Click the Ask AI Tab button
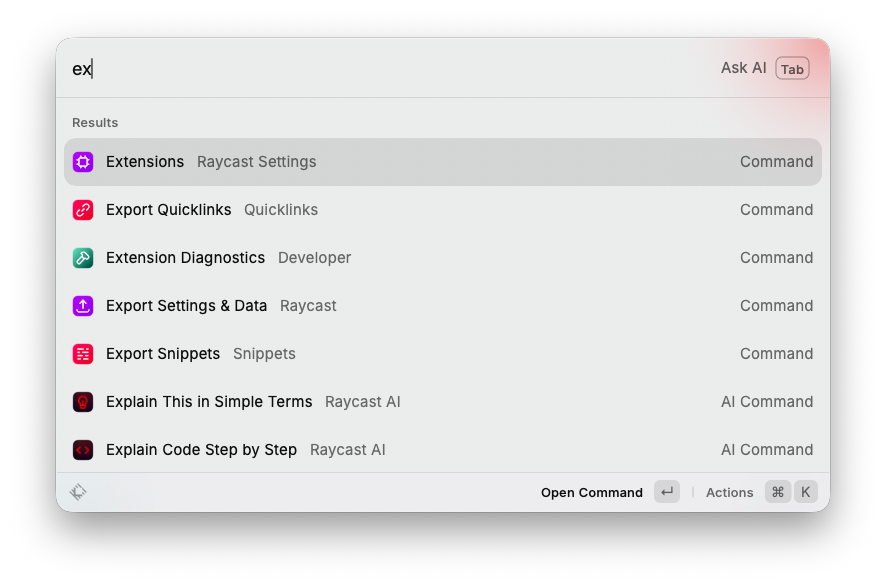The width and height of the screenshot is (886, 586). click(765, 68)
